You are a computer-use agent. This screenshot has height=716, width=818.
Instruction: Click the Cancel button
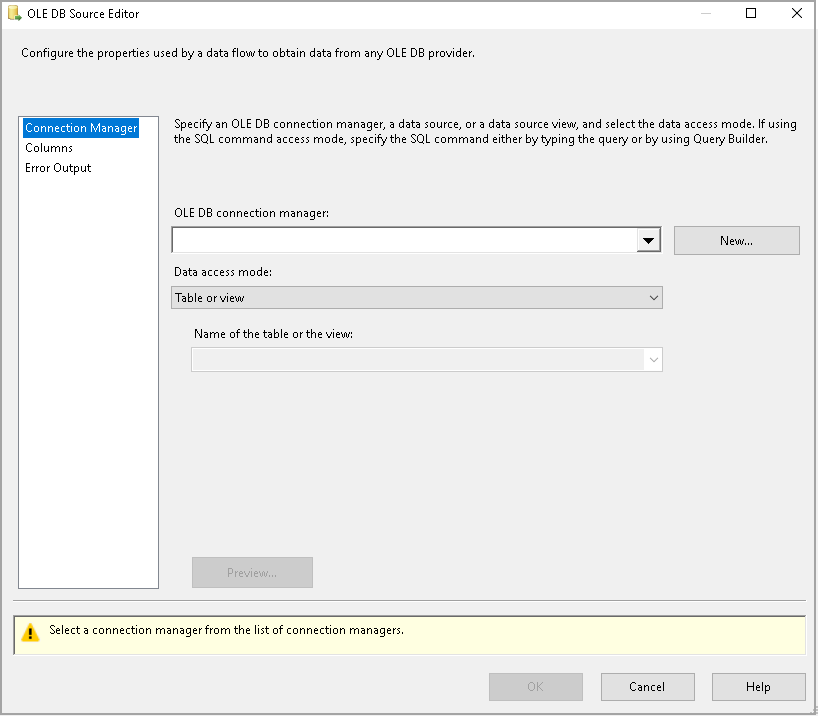(647, 687)
